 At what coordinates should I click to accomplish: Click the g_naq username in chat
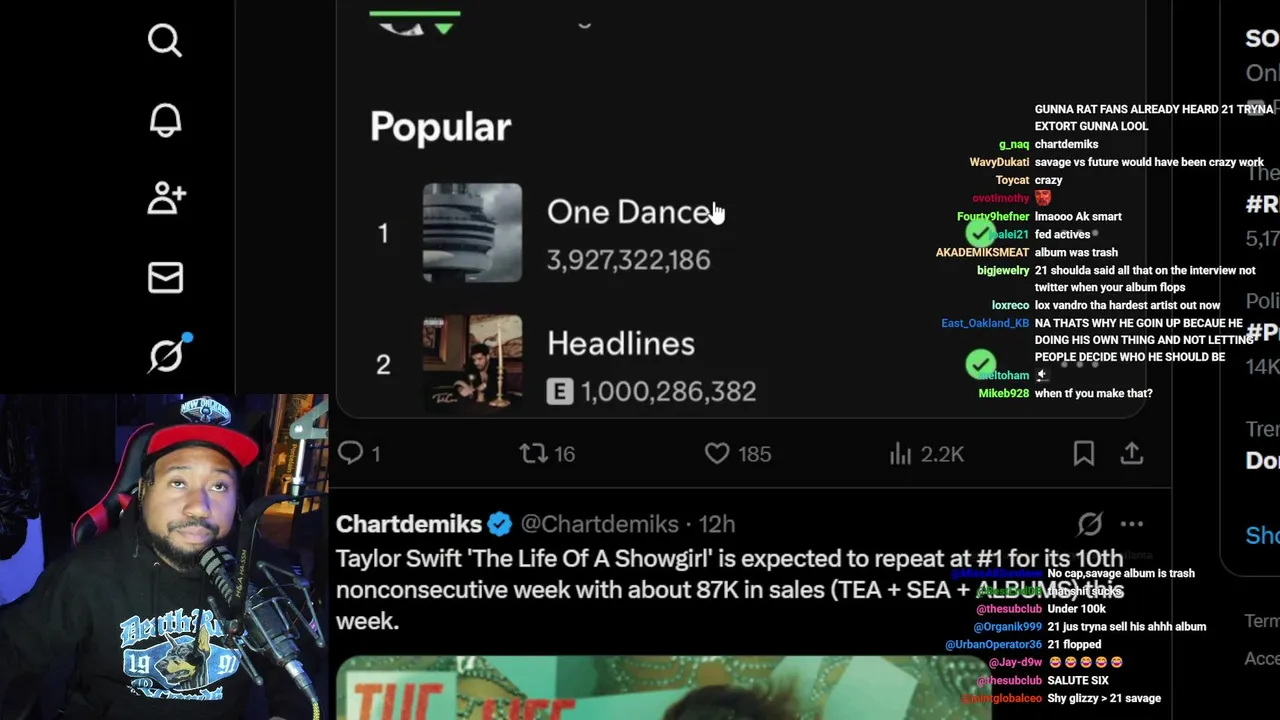(1014, 144)
